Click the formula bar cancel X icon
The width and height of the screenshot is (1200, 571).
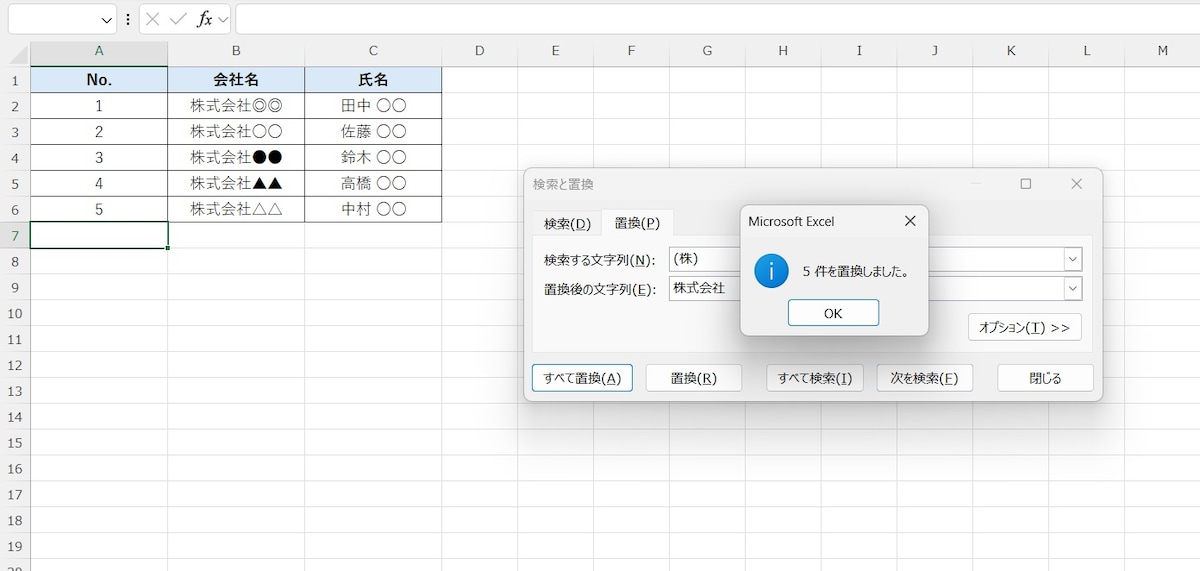(153, 19)
